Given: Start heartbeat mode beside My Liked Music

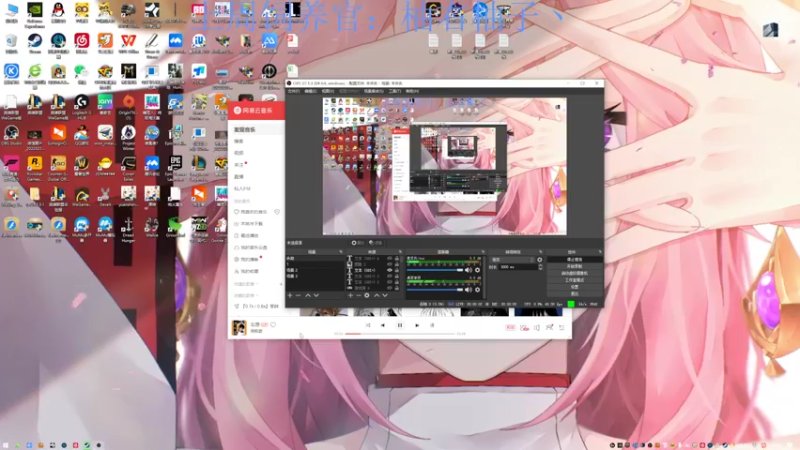Looking at the screenshot, I should 277,212.
